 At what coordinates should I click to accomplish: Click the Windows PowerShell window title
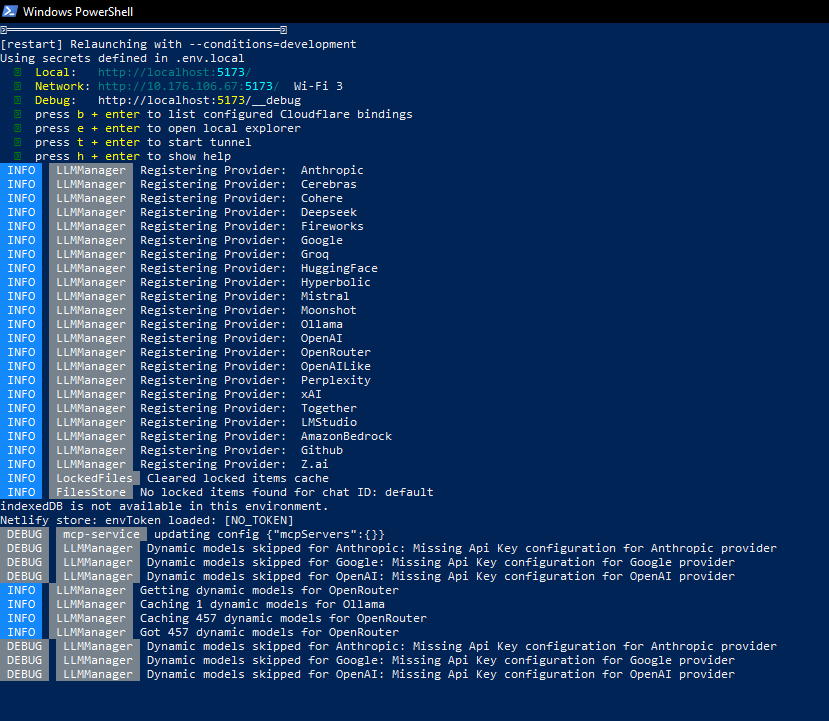point(78,12)
